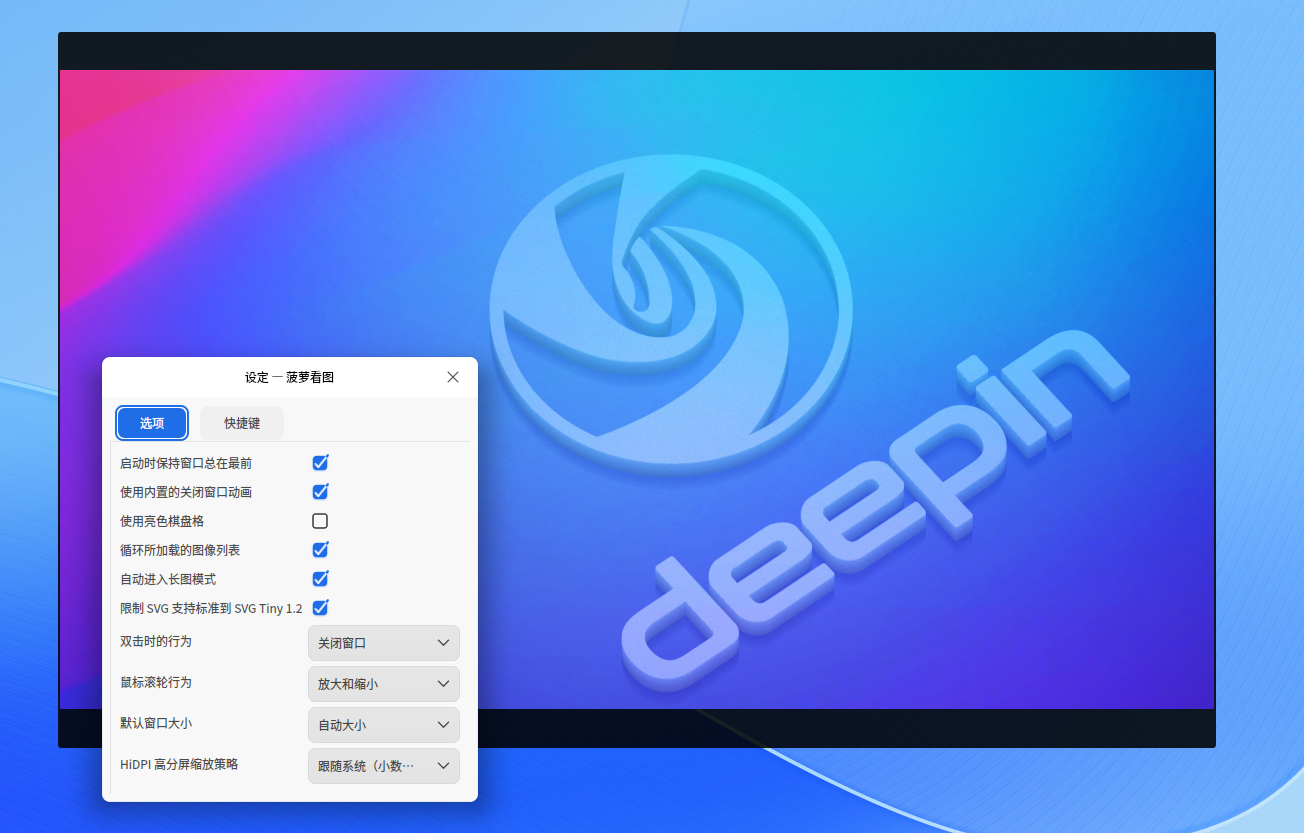Click the 使用亮色棋盘格 label text
The width and height of the screenshot is (1304, 833).
(162, 521)
